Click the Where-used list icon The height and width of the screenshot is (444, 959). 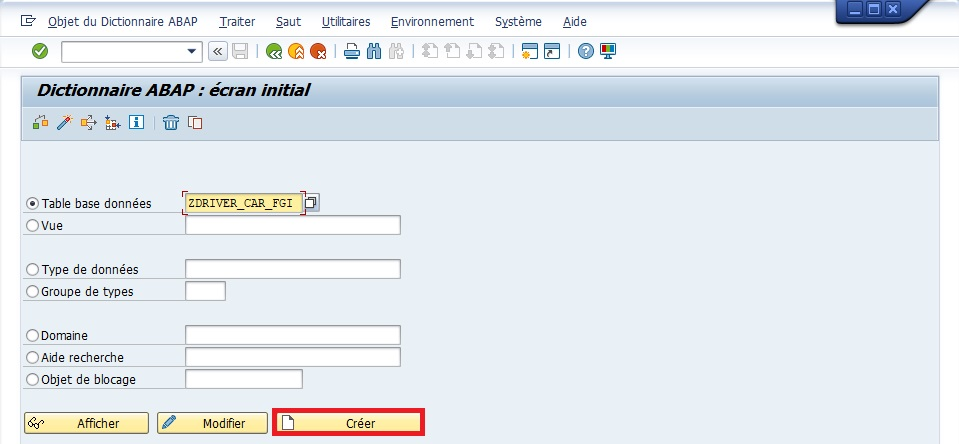[88, 122]
